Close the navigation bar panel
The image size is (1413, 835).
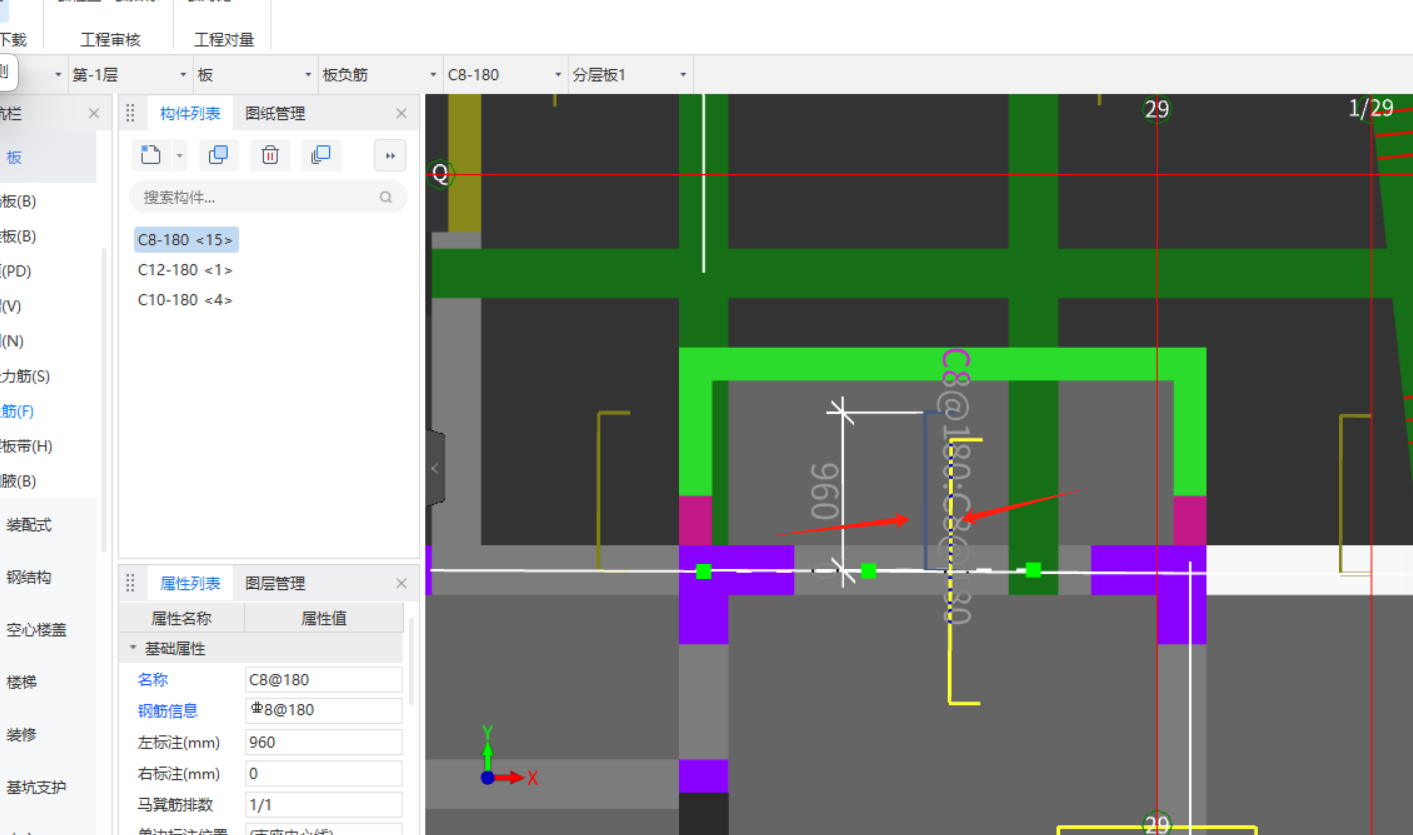tap(94, 114)
